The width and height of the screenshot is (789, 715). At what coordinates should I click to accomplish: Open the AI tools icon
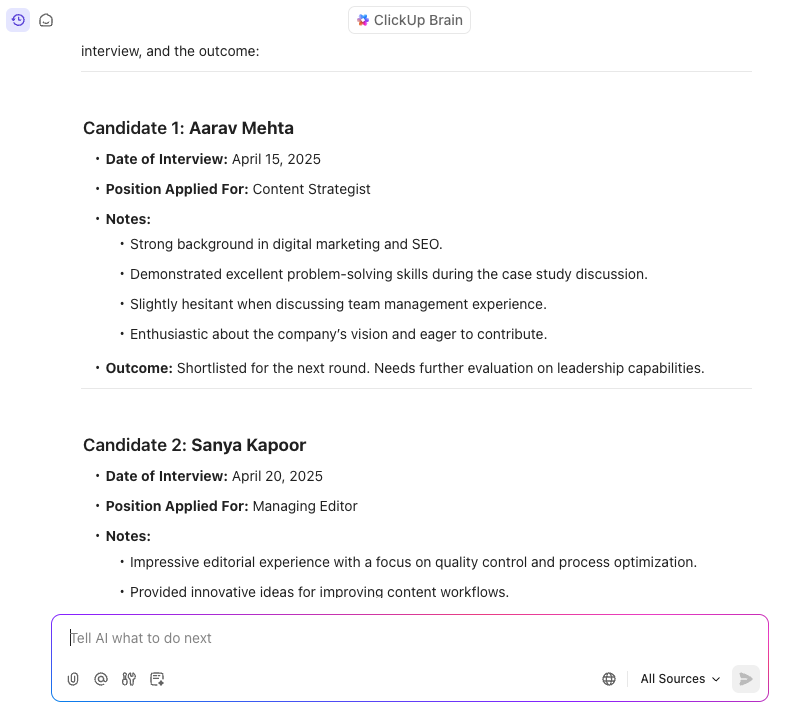click(x=129, y=679)
